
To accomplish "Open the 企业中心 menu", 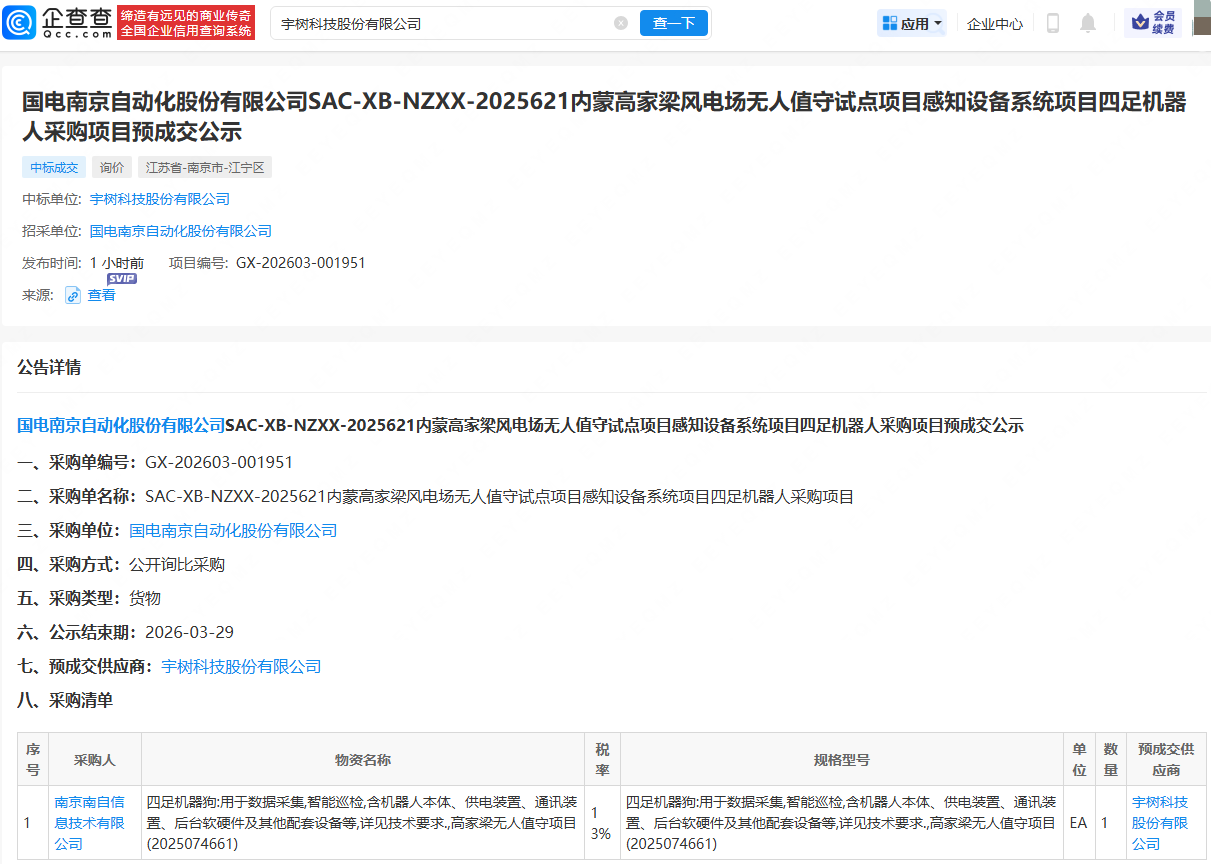I will coord(994,22).
